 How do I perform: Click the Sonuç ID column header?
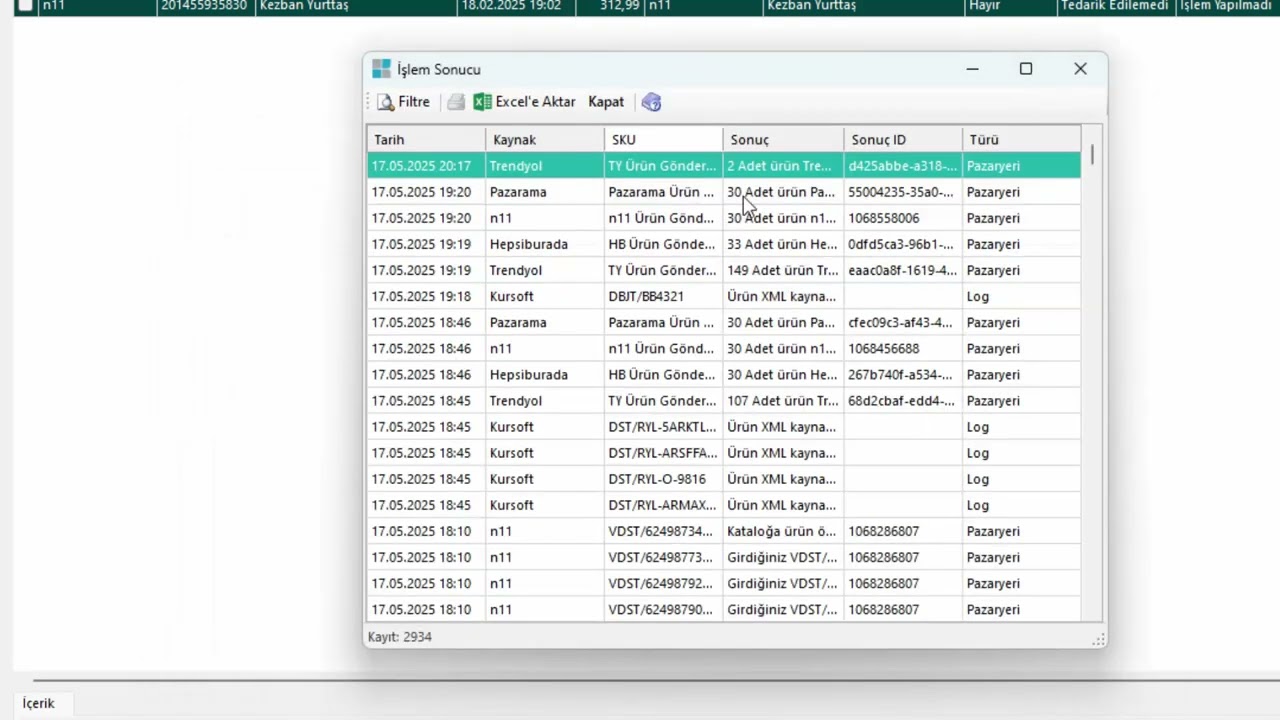903,140
